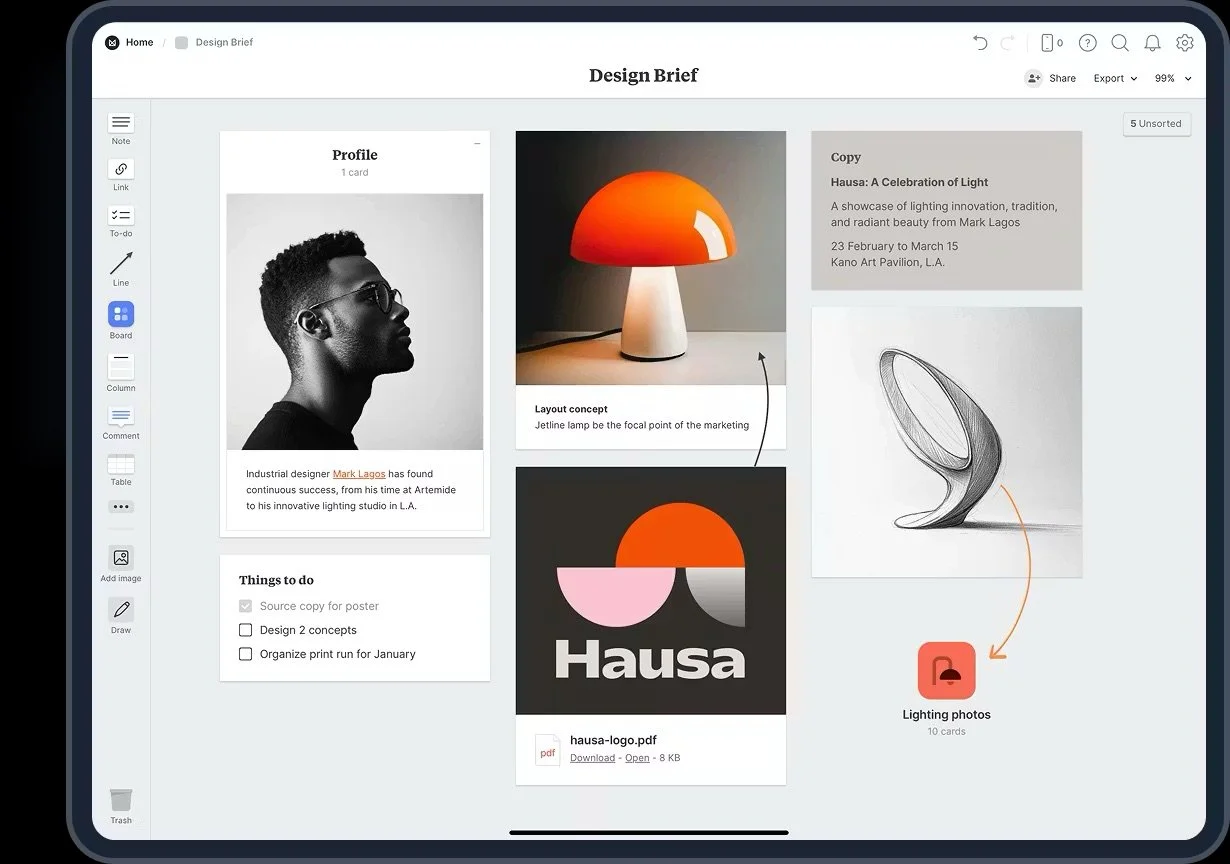This screenshot has height=864, width=1230.
Task: Click the pdf file icon for hausa-logo
Action: point(547,750)
